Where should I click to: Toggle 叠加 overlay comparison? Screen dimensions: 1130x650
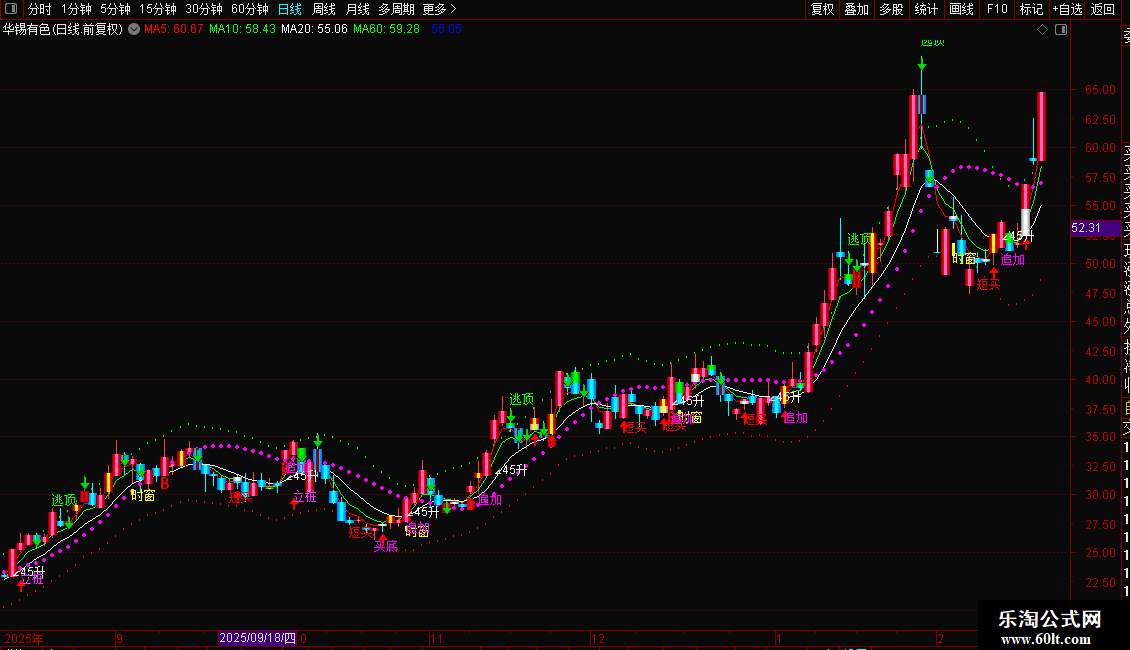click(x=856, y=9)
